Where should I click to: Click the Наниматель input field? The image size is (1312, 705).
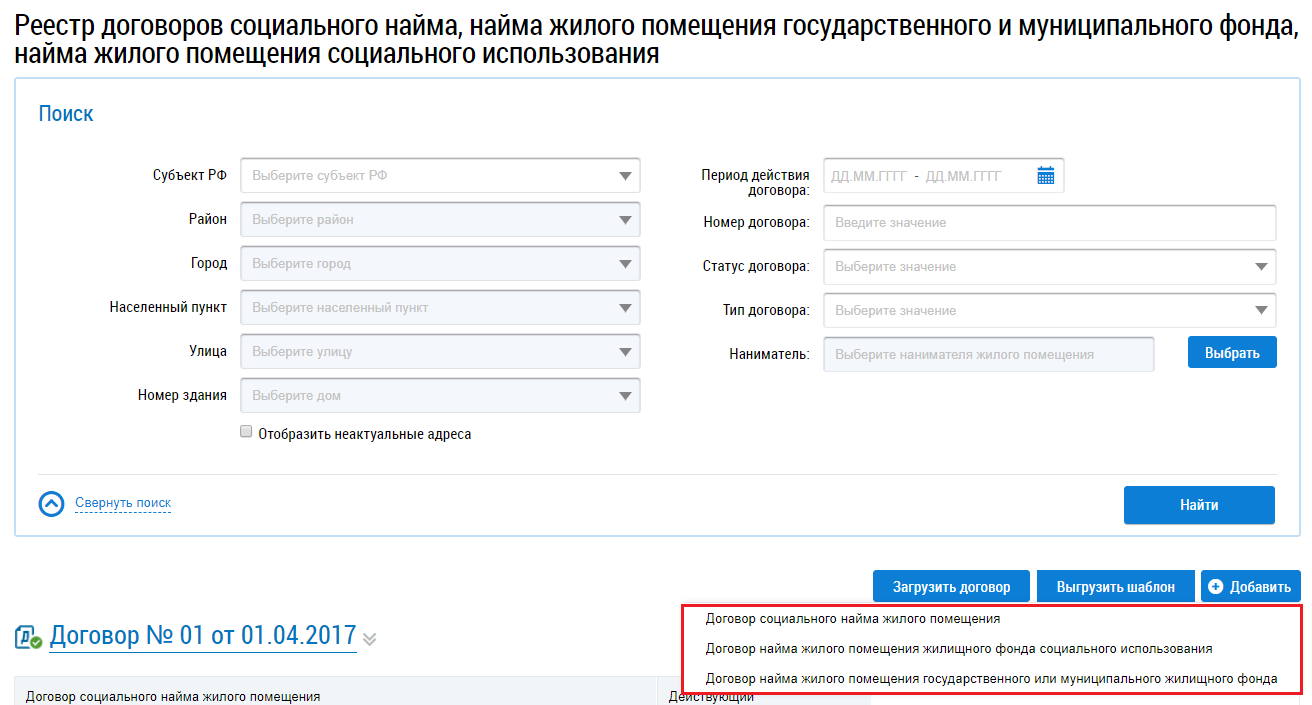pos(989,354)
